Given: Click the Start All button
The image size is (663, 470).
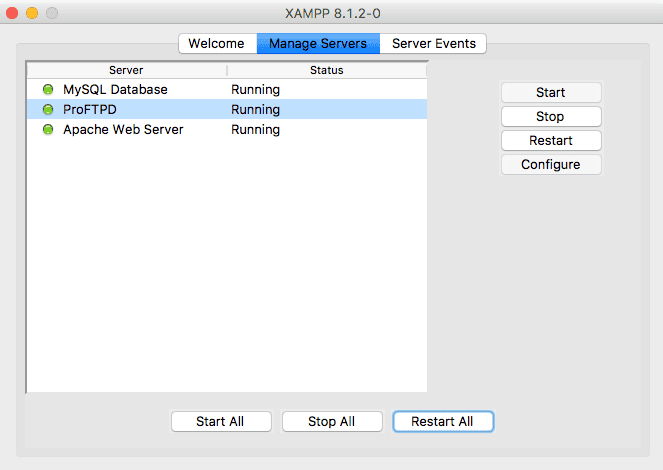Looking at the screenshot, I should pyautogui.click(x=220, y=421).
